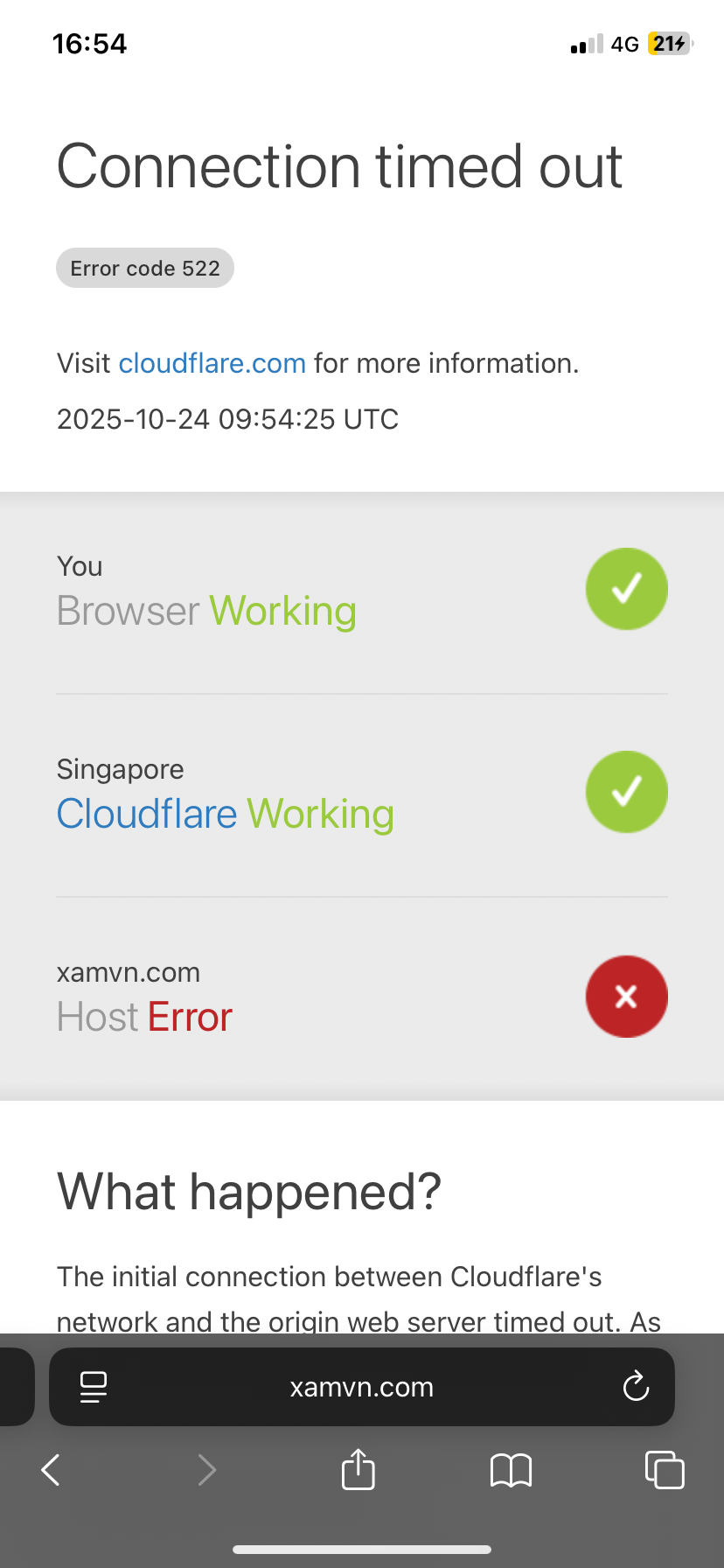Click the green Browser Working checkmark
The width and height of the screenshot is (724, 1568).
tap(626, 589)
